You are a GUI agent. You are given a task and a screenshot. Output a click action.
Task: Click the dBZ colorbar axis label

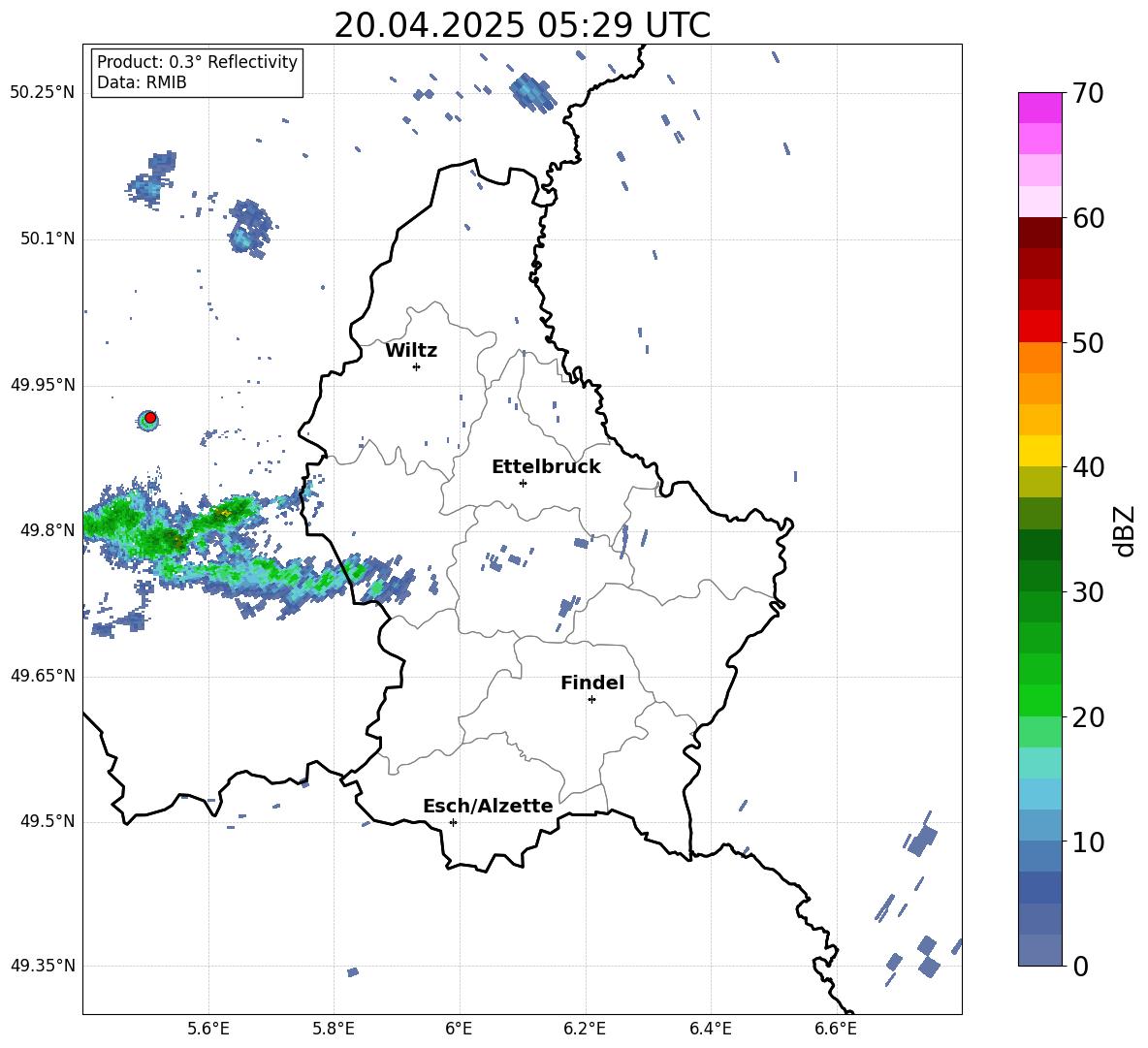click(x=1126, y=530)
